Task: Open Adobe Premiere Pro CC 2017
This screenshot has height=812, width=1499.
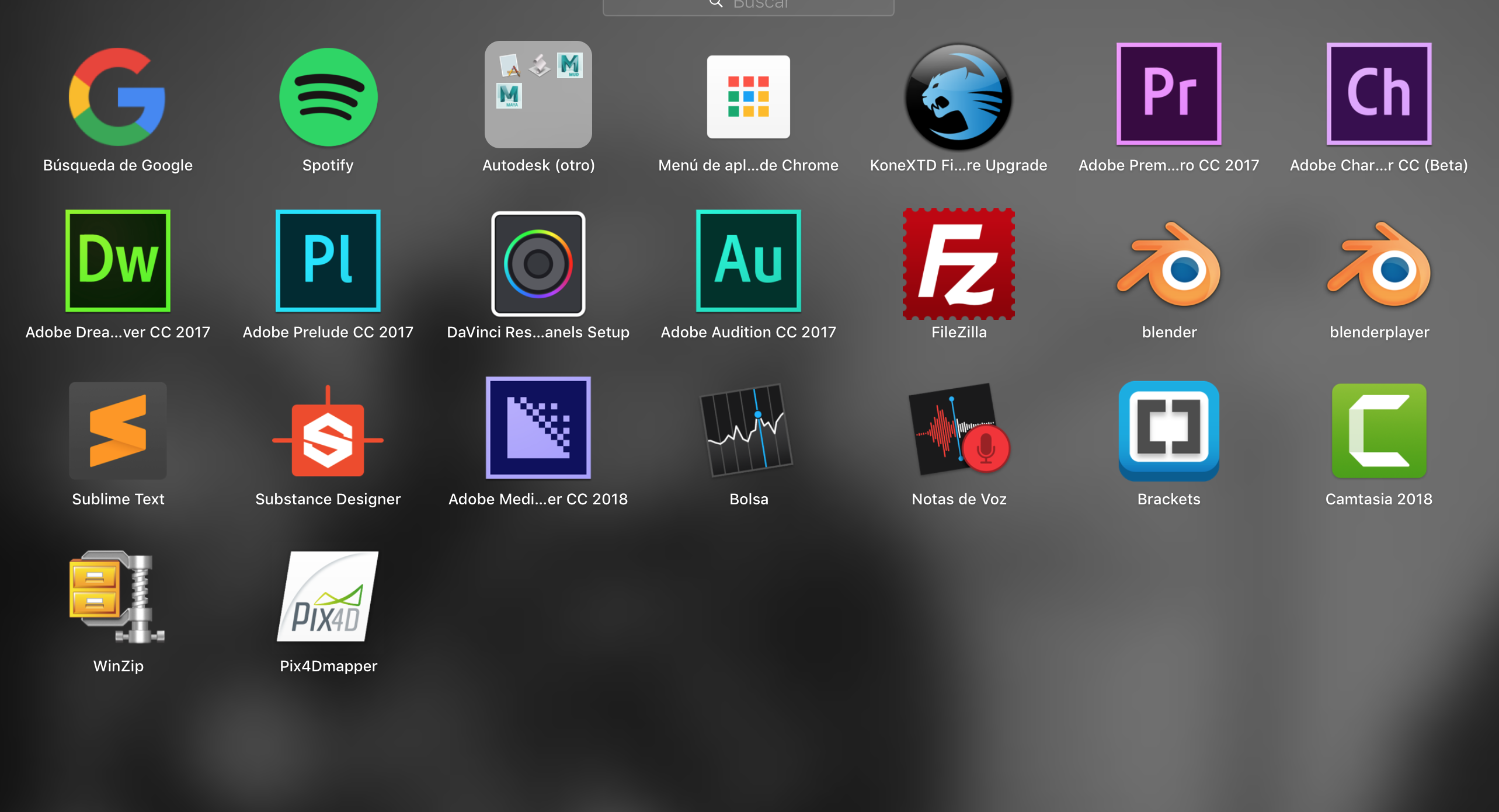Action: (1168, 94)
